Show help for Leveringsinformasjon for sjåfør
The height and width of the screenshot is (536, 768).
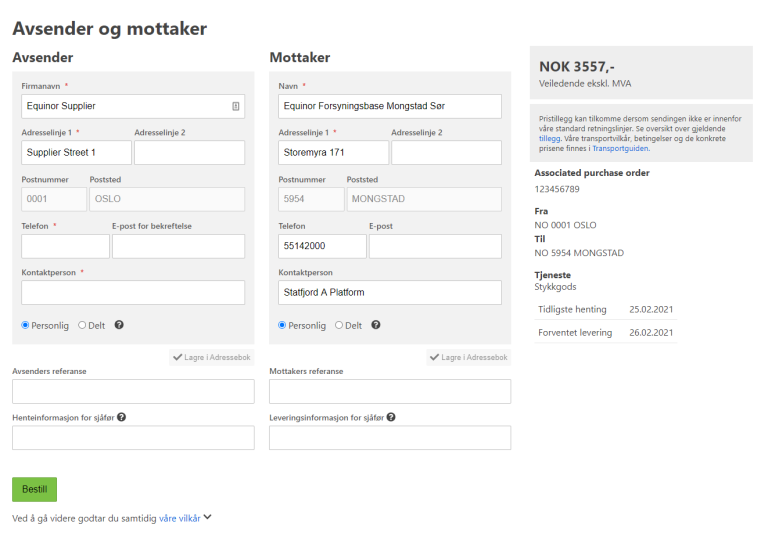pyautogui.click(x=391, y=417)
